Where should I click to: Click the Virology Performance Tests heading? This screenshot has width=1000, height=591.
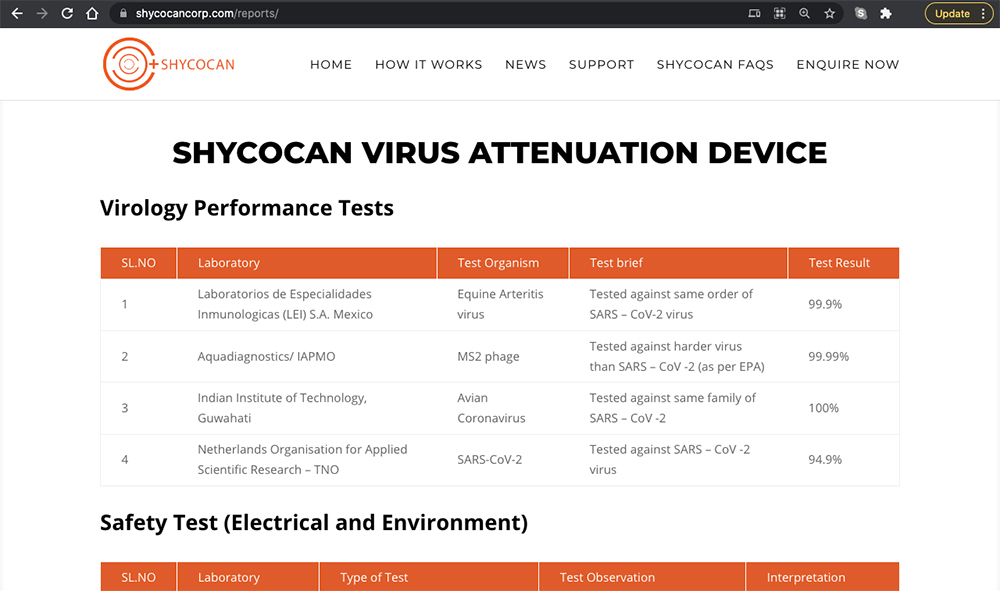[247, 208]
